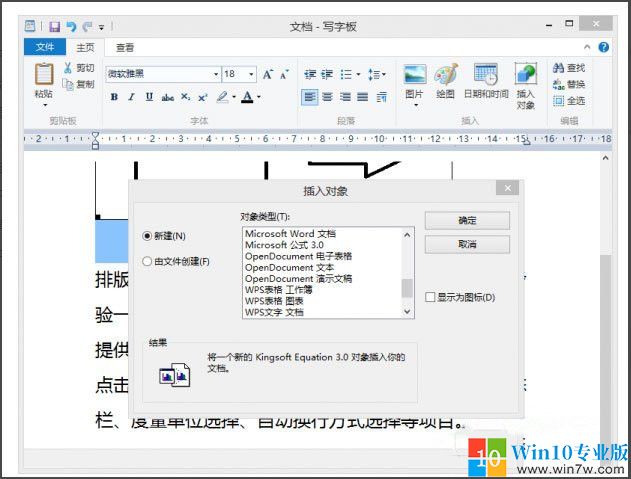This screenshot has height=479, width=631.
Task: Select the 新建(N) radio button
Action: (147, 236)
